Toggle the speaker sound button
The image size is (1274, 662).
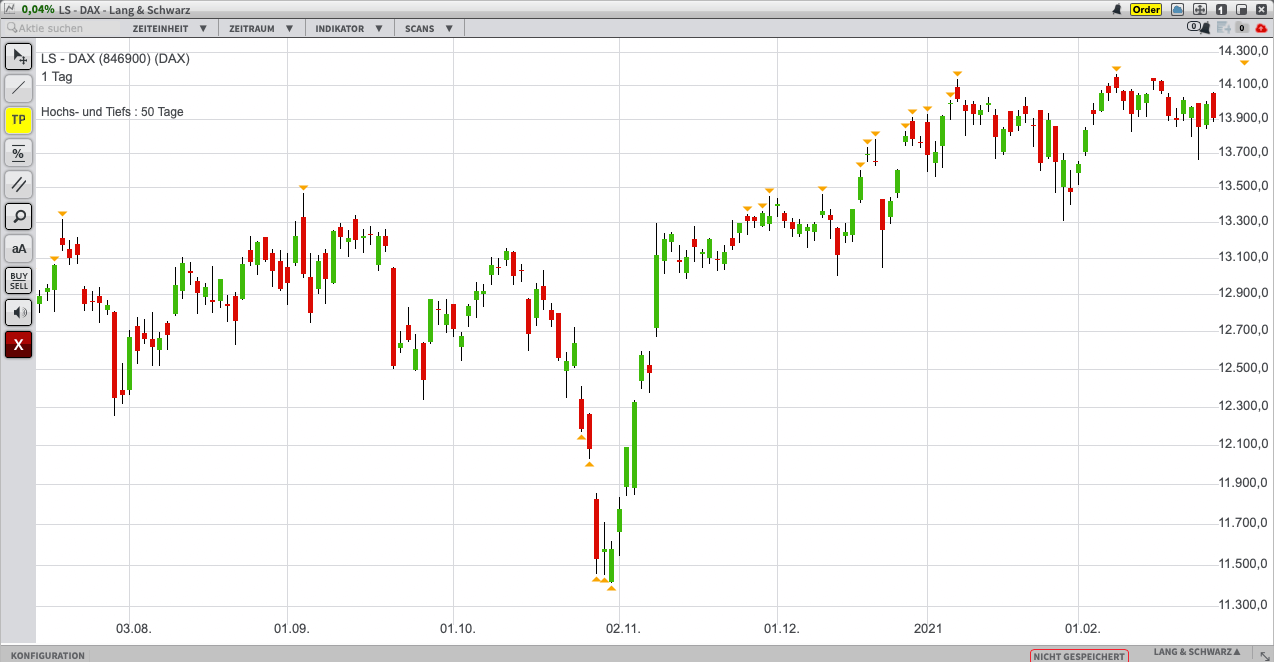pos(19,312)
